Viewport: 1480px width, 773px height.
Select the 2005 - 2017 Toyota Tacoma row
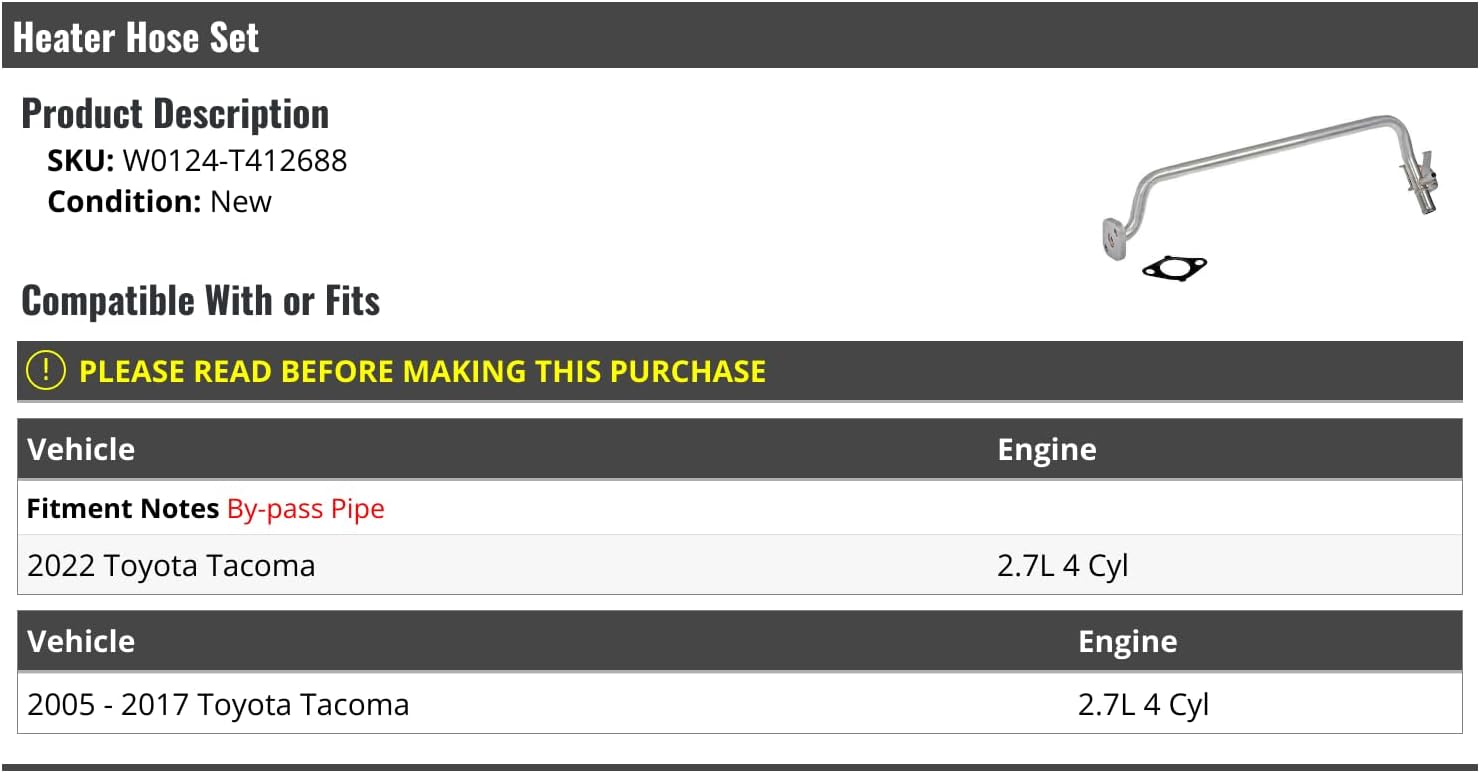click(218, 704)
